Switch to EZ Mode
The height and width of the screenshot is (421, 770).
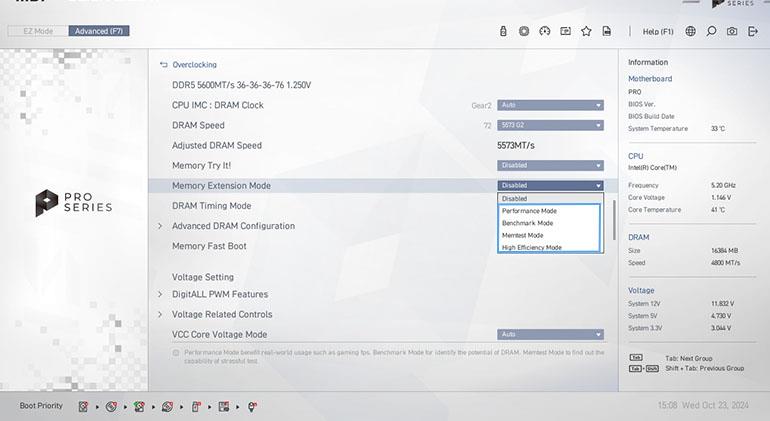click(38, 31)
